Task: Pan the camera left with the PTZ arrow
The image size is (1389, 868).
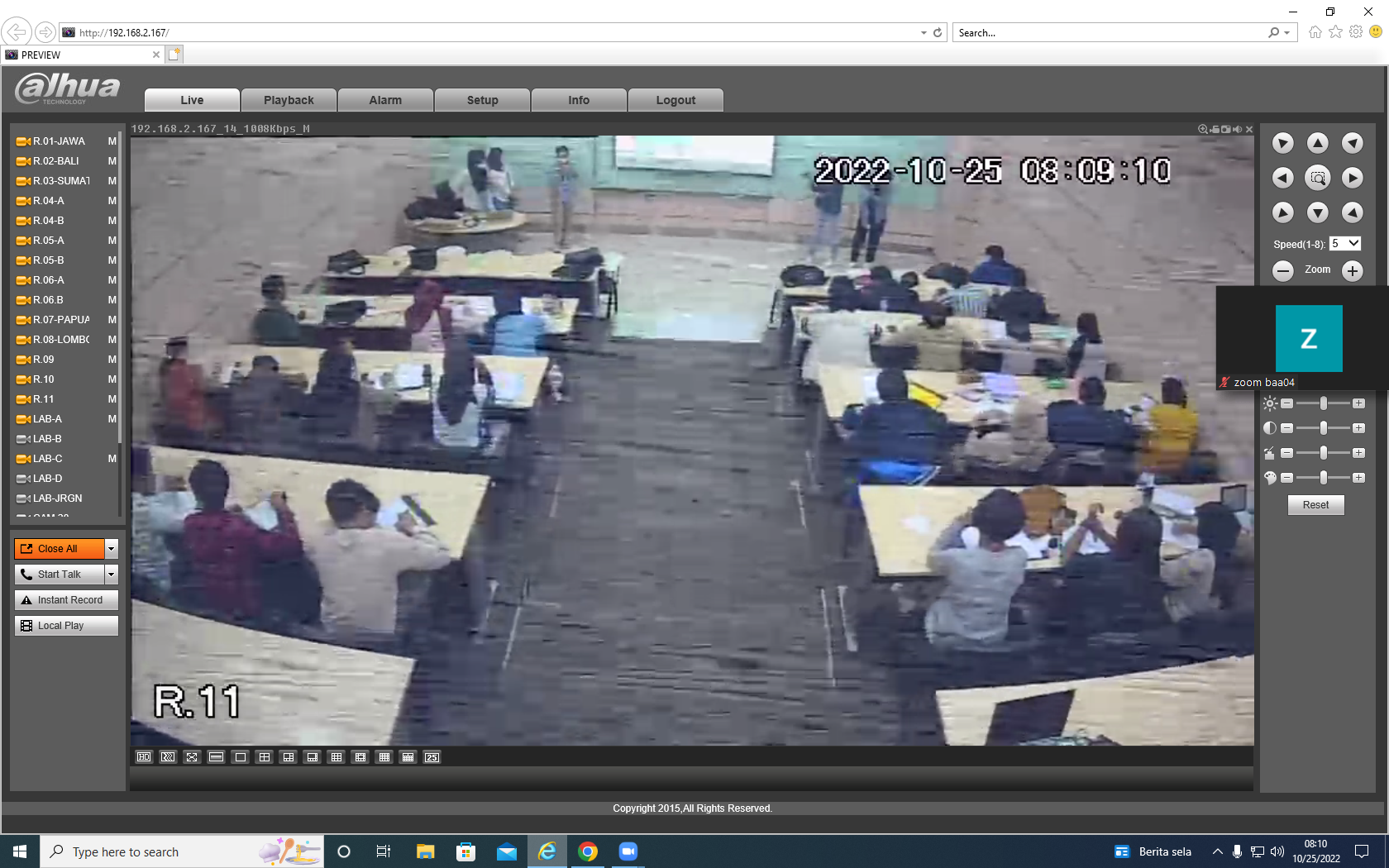Action: (x=1282, y=178)
